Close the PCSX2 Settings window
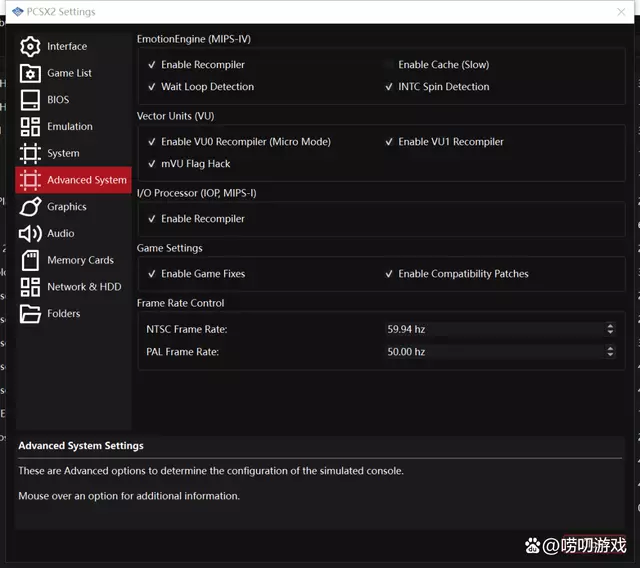 point(621,12)
